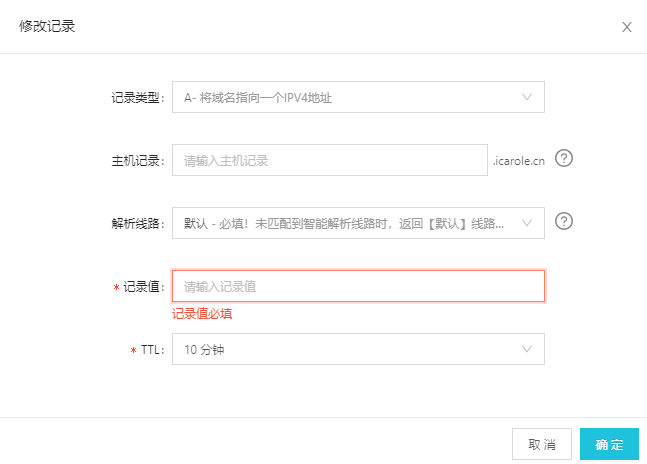Click the 记录类型 field label
Viewport: 647px width, 464px height.
[137, 98]
